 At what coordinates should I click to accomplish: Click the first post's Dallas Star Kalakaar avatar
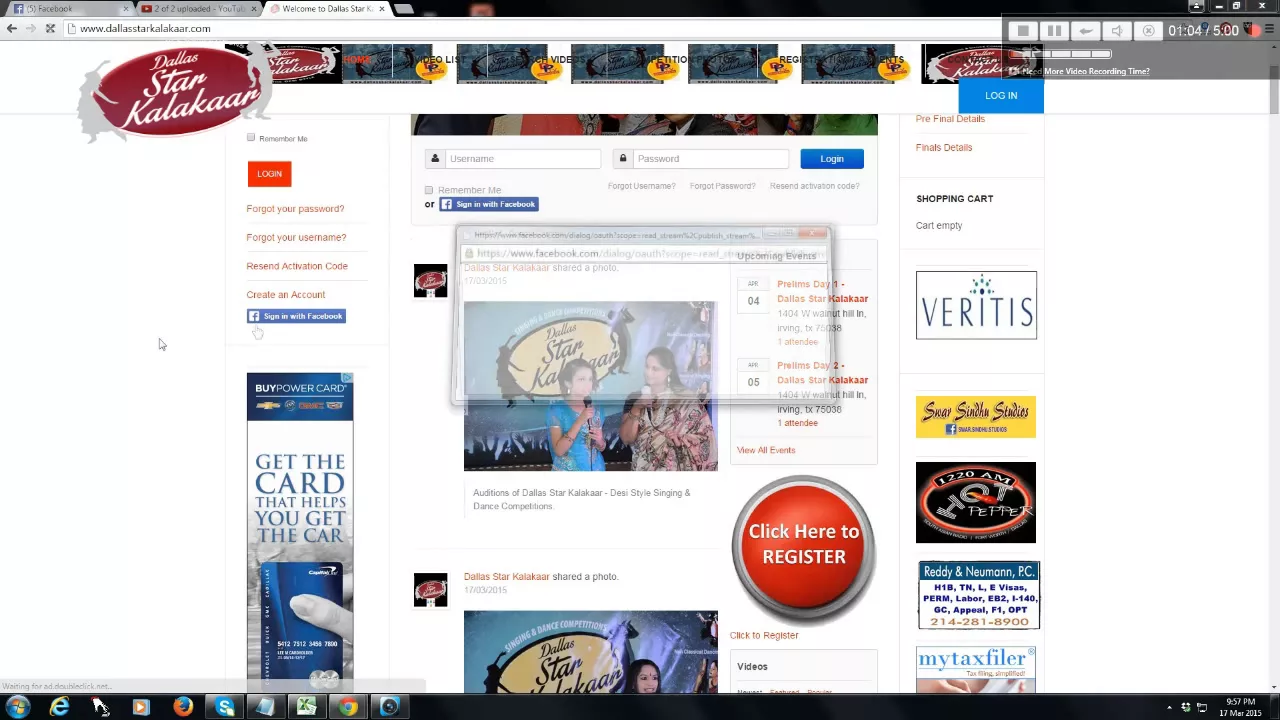431,281
